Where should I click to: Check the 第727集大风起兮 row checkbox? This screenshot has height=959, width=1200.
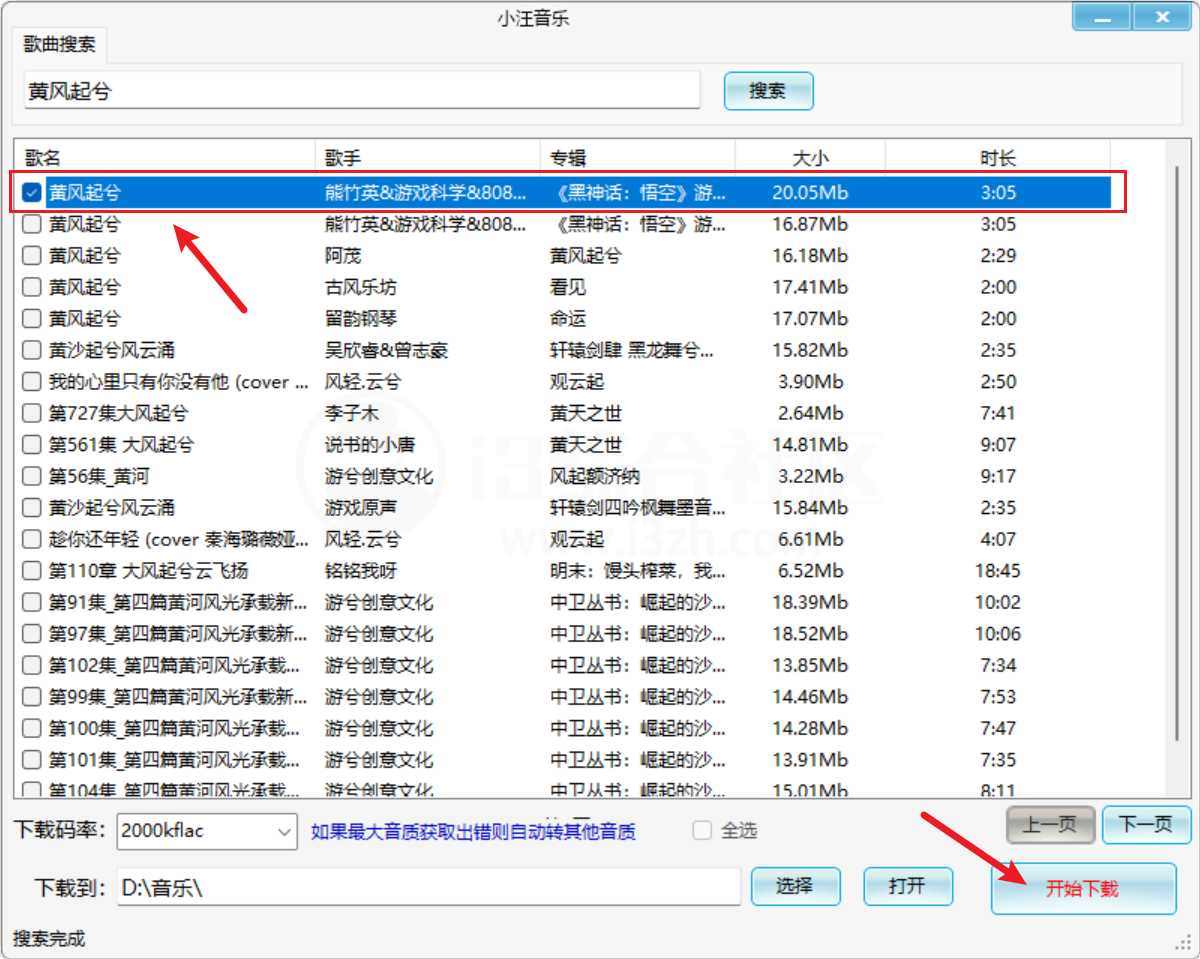click(32, 413)
